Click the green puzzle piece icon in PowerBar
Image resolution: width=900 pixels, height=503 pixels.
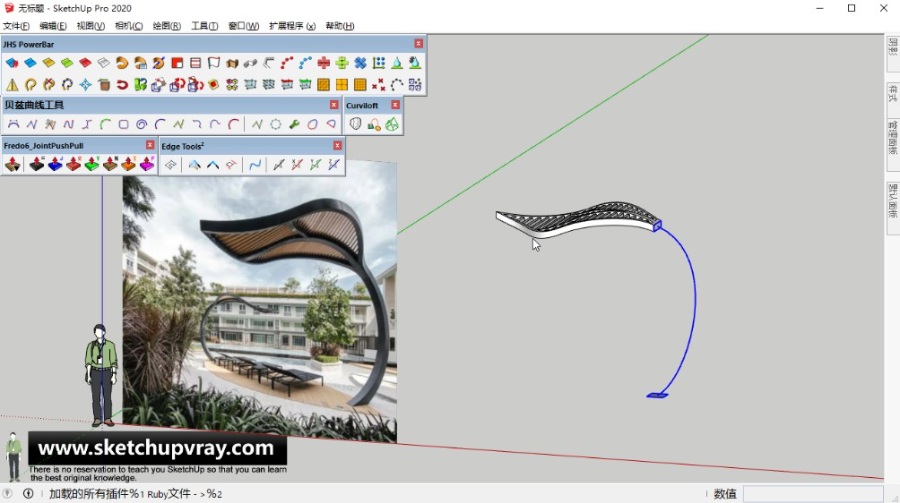point(141,85)
